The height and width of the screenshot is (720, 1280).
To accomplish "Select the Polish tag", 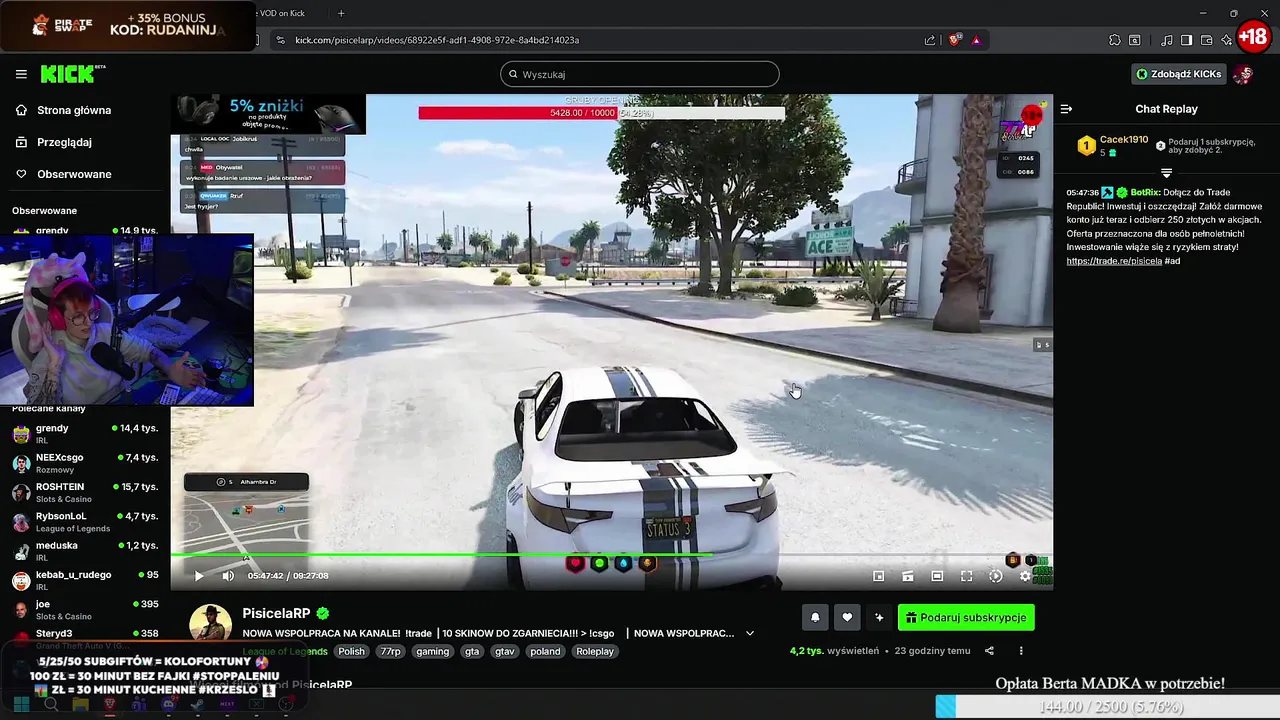I will 351,651.
